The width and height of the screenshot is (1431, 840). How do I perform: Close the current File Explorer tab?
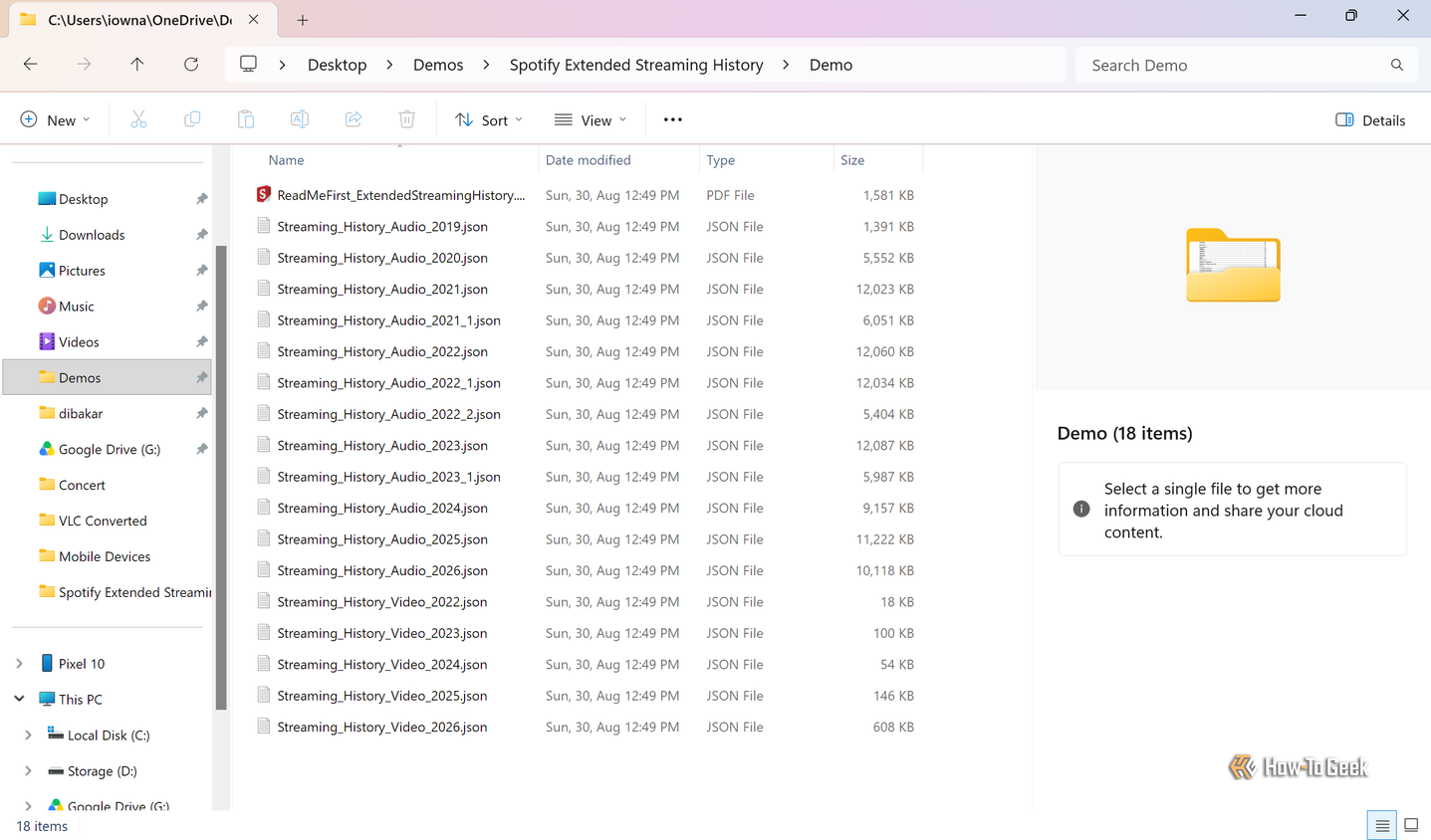point(254,19)
